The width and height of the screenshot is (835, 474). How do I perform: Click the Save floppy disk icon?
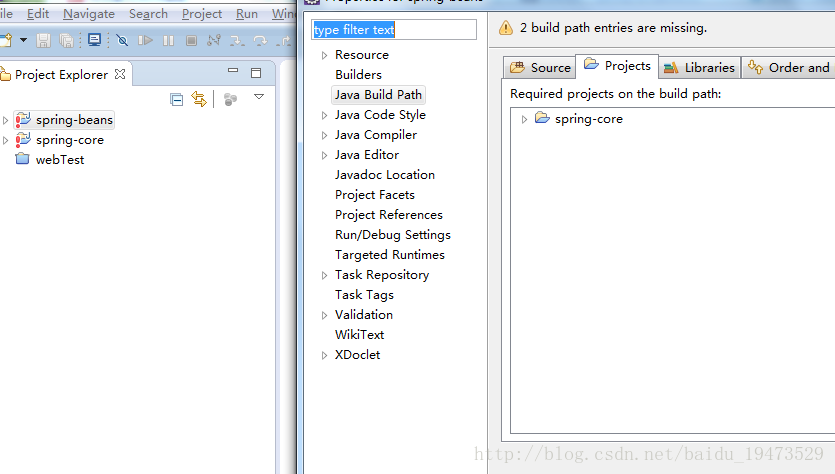43,40
